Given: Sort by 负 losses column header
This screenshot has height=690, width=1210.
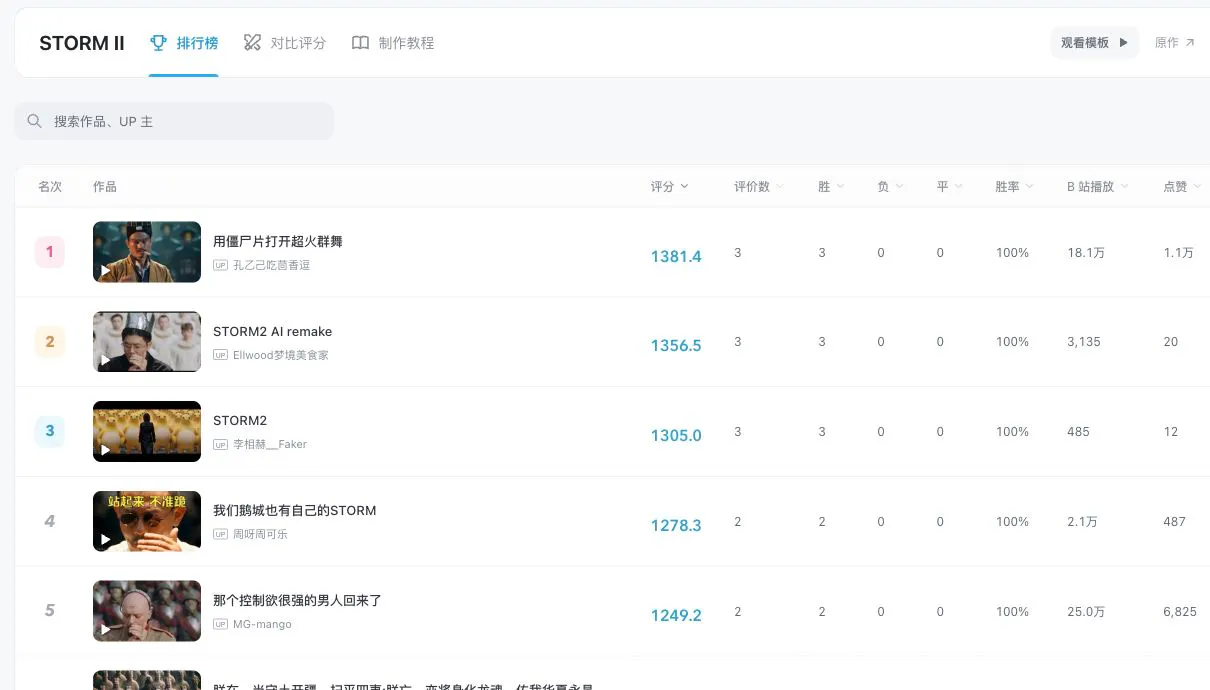Looking at the screenshot, I should coord(890,187).
